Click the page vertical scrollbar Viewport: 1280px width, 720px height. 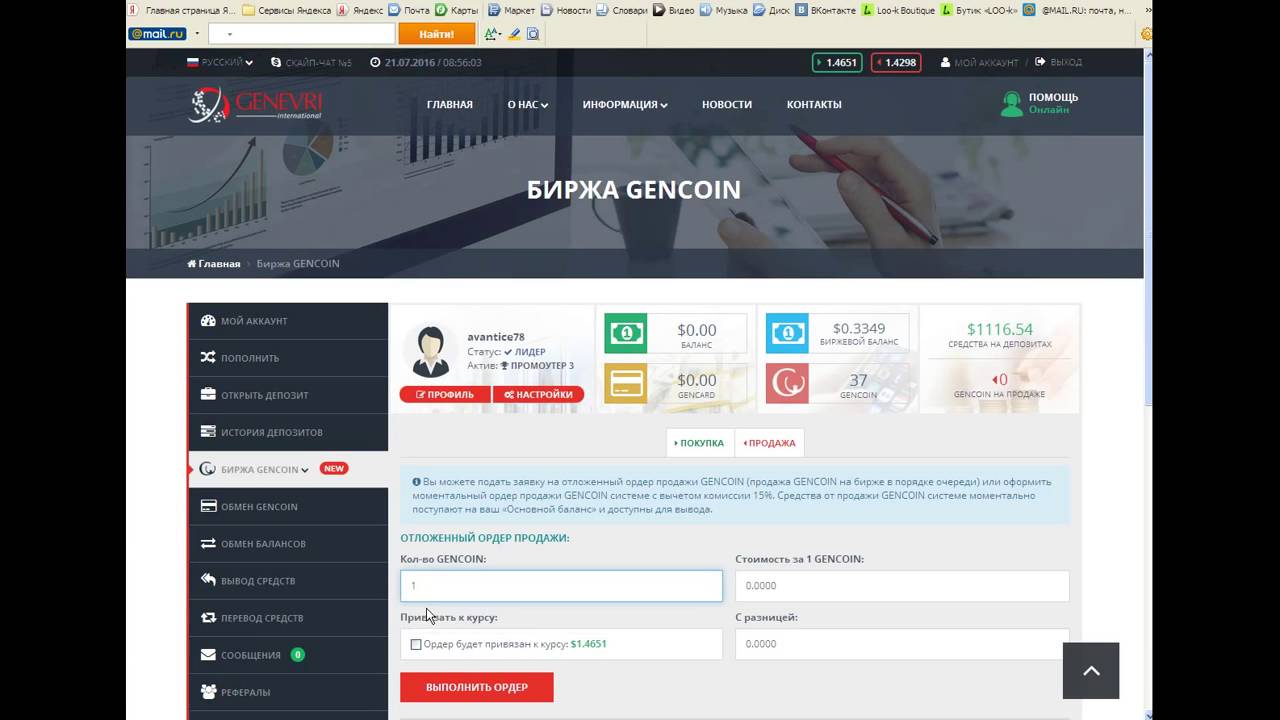point(1147,384)
